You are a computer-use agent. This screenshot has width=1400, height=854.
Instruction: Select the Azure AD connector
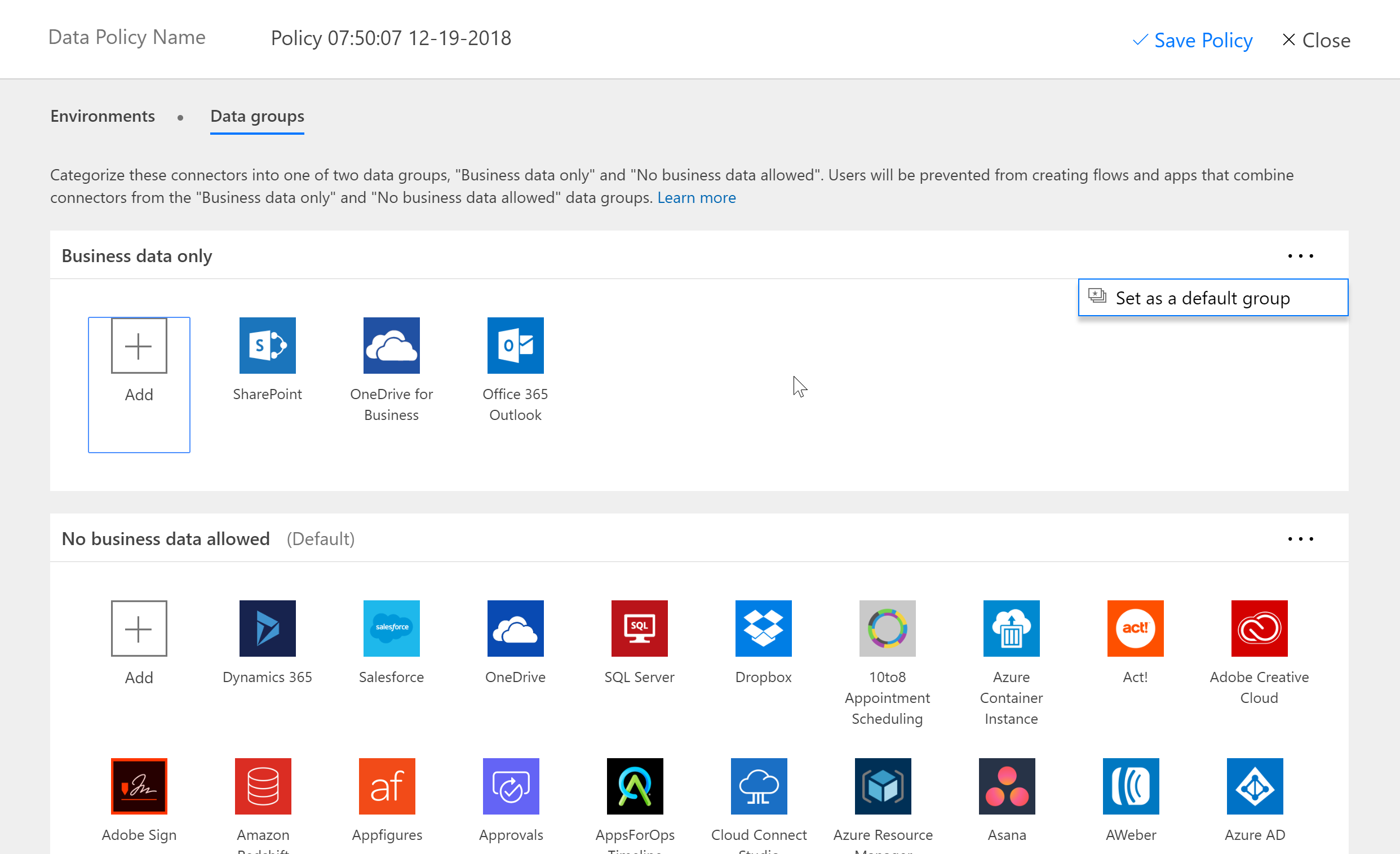[x=1254, y=786]
